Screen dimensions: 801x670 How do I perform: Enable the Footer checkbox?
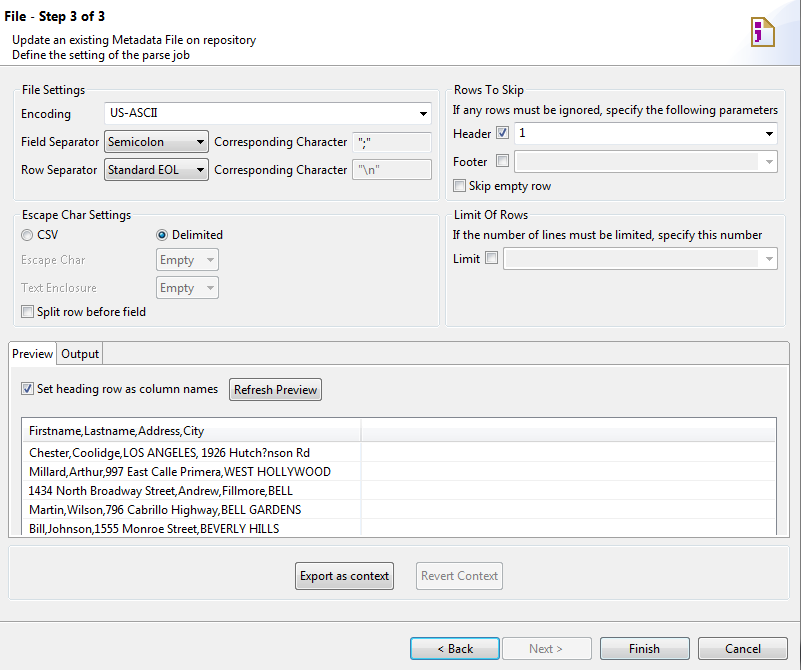(502, 161)
